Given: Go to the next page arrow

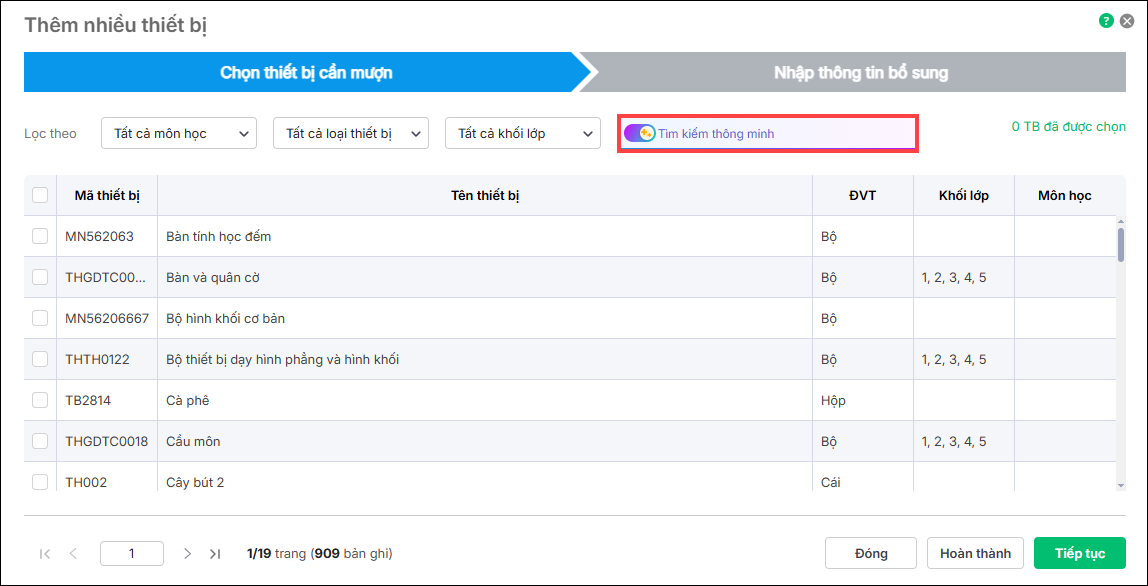Looking at the screenshot, I should (x=187, y=553).
